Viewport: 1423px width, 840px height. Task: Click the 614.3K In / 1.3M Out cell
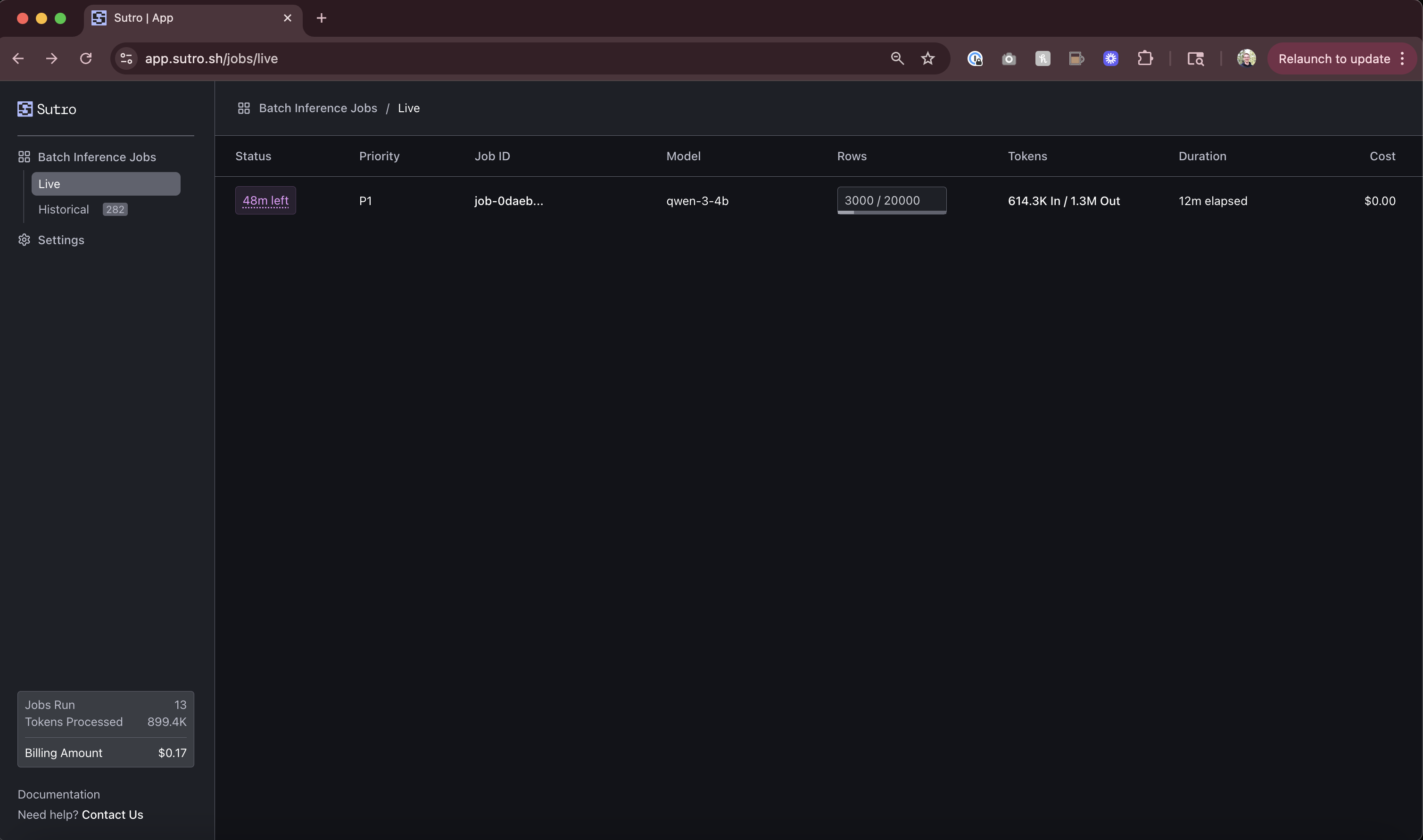[1064, 201]
